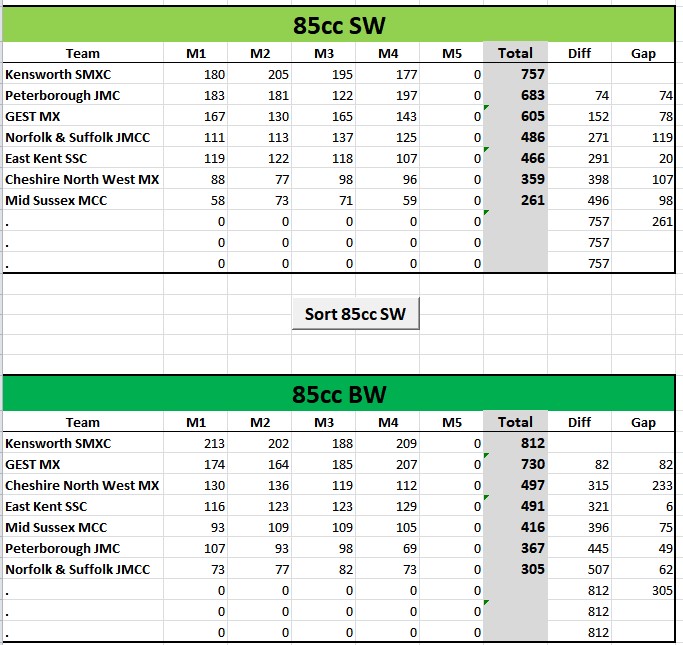Click the Gap column header in 85cc BW table

pyautogui.click(x=643, y=422)
